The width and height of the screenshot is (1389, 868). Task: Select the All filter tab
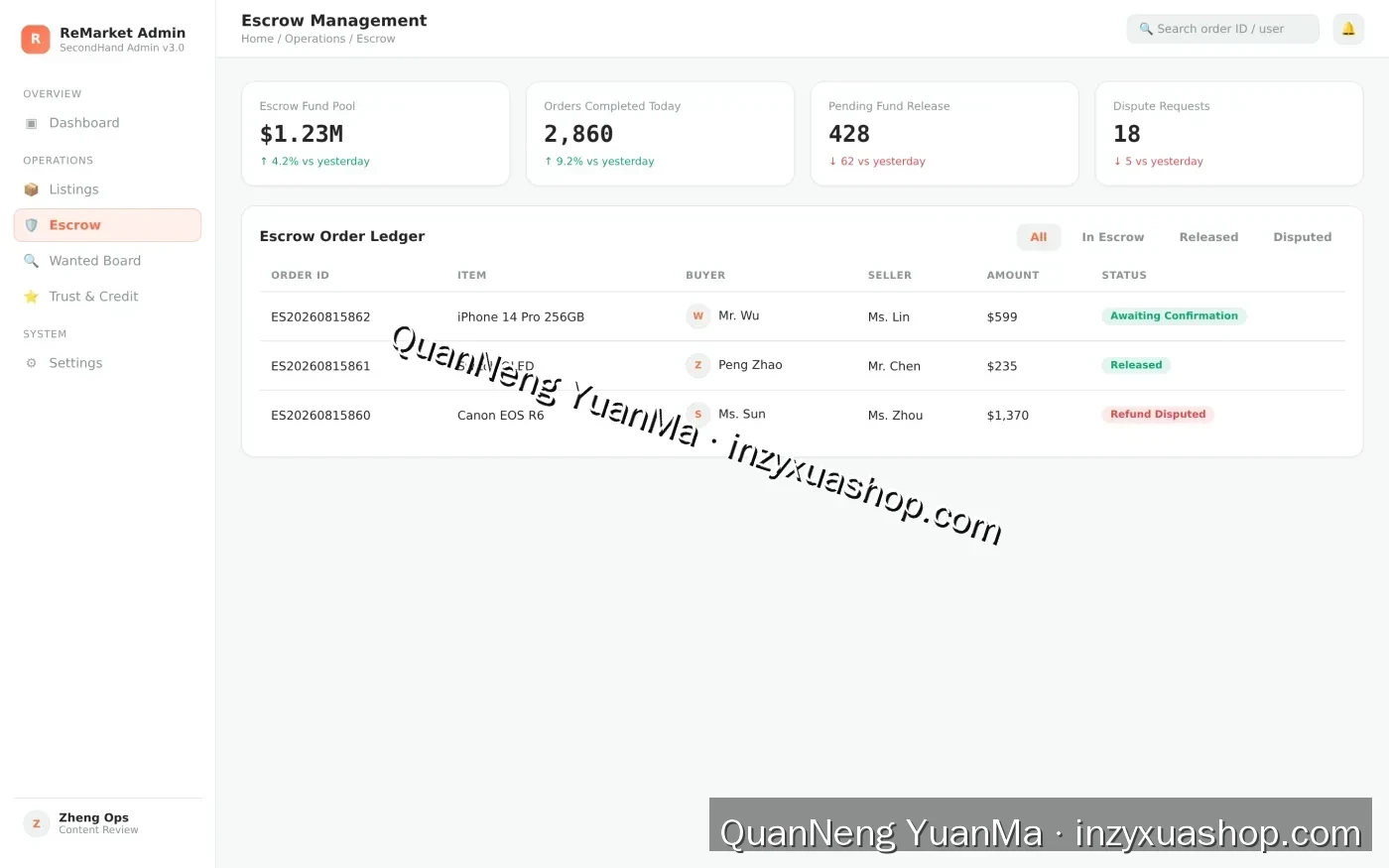pos(1039,237)
